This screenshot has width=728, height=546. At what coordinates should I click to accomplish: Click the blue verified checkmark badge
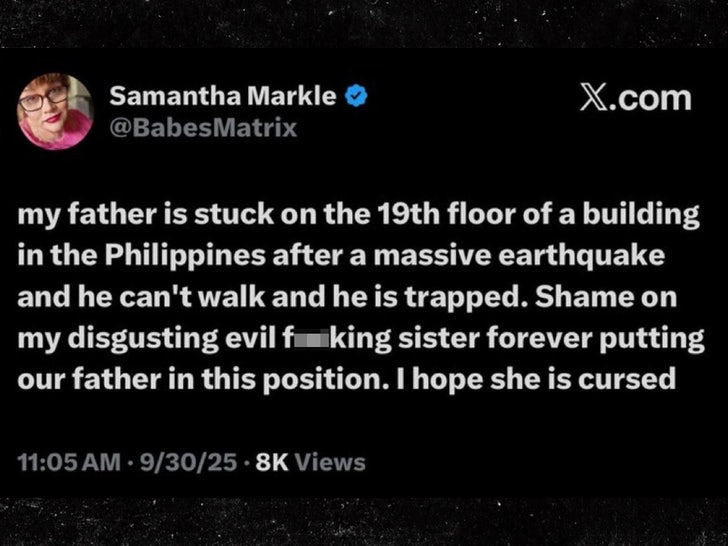[x=357, y=96]
